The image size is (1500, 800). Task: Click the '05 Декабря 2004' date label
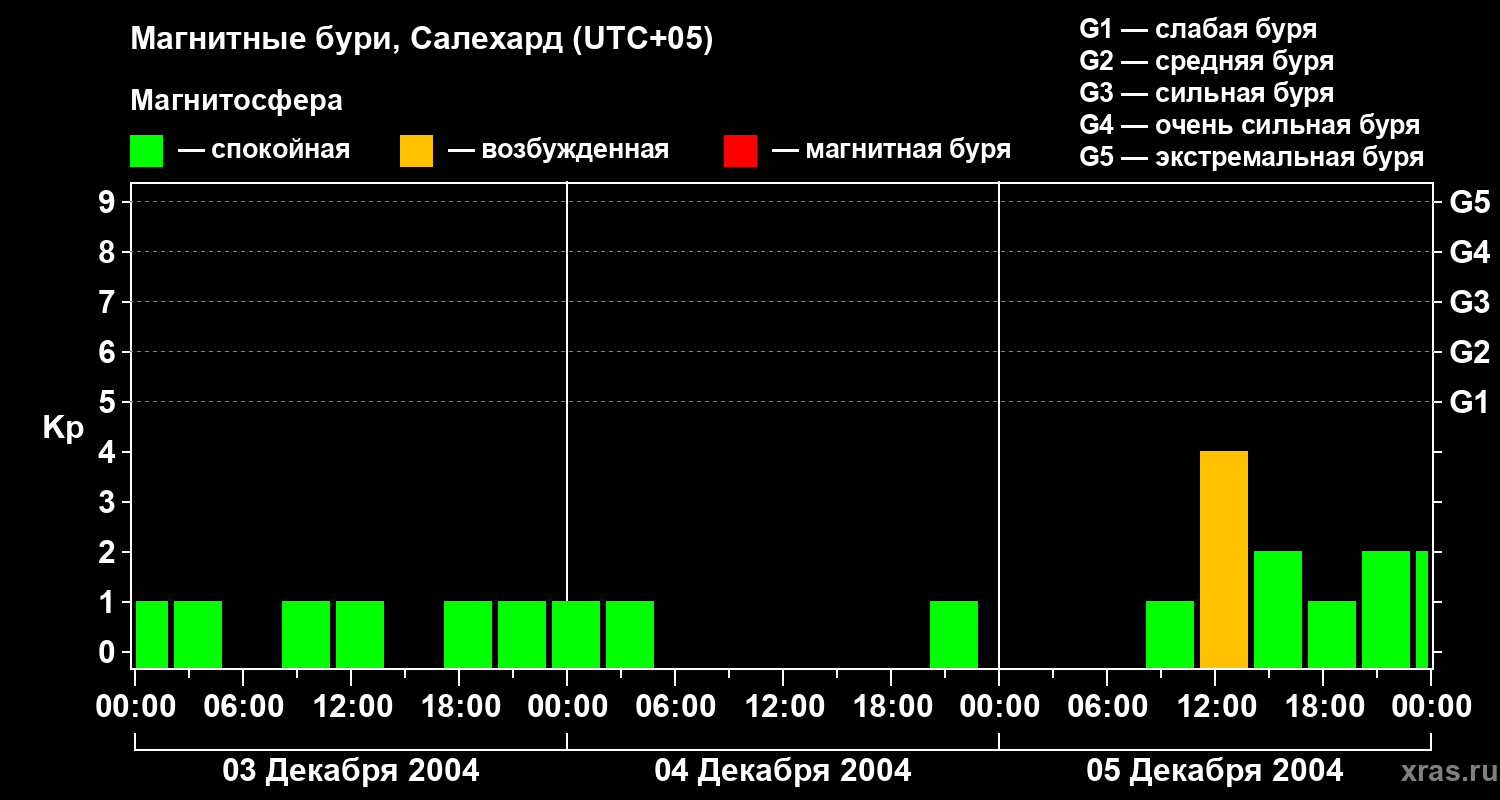pos(1215,771)
